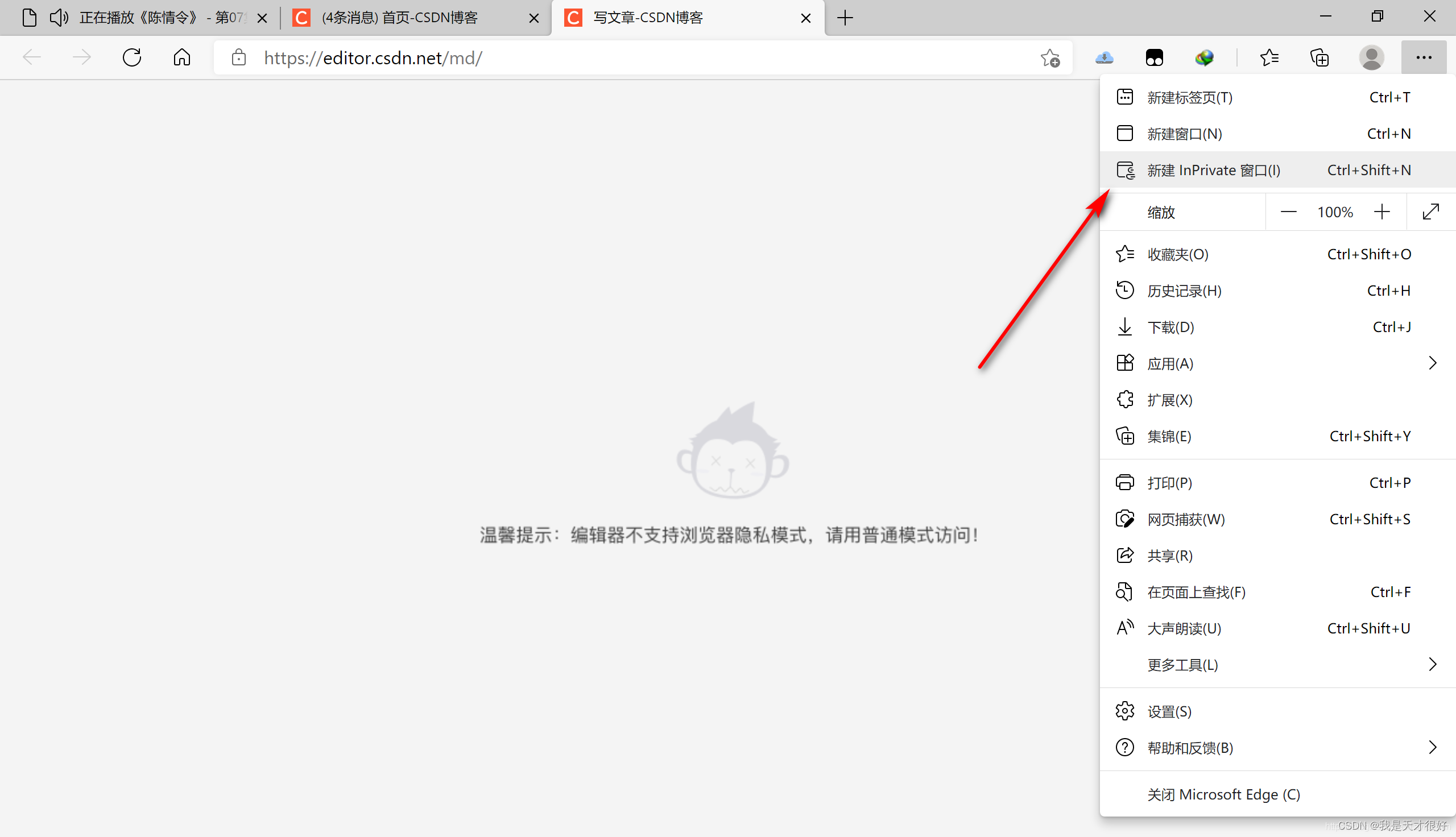Go to the browser home page
1456x837 pixels.
[x=181, y=57]
